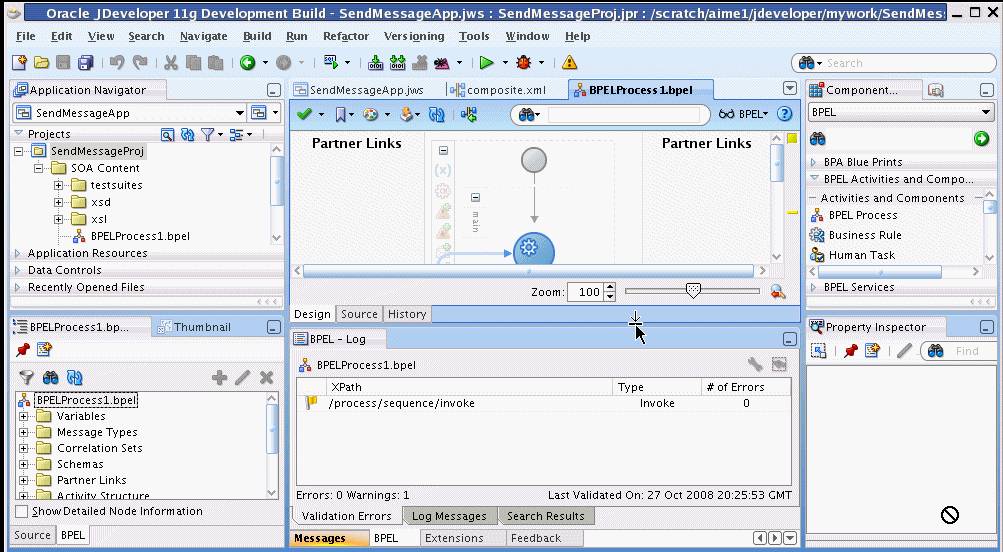Select Partner Links node in Structure
Viewport: 1003px width, 552px height.
[91, 480]
